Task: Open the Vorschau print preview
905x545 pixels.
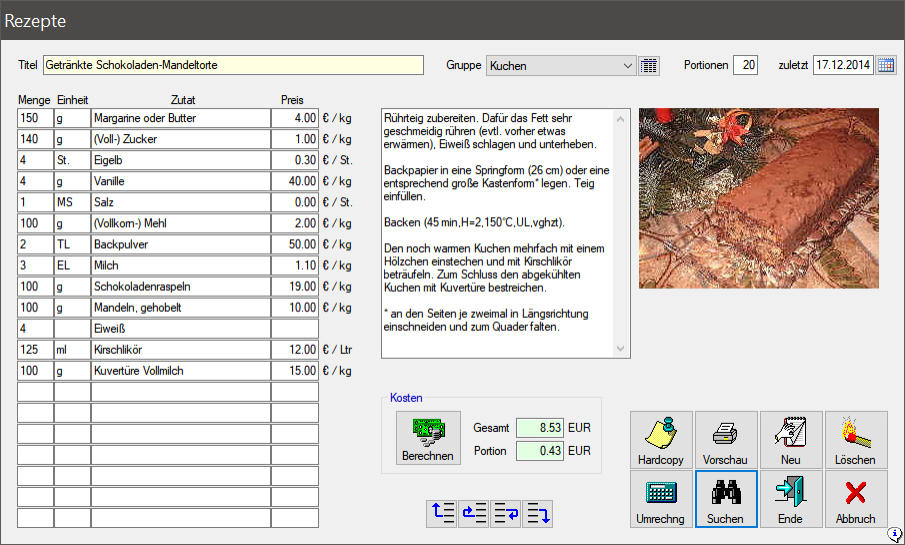Action: (725, 440)
